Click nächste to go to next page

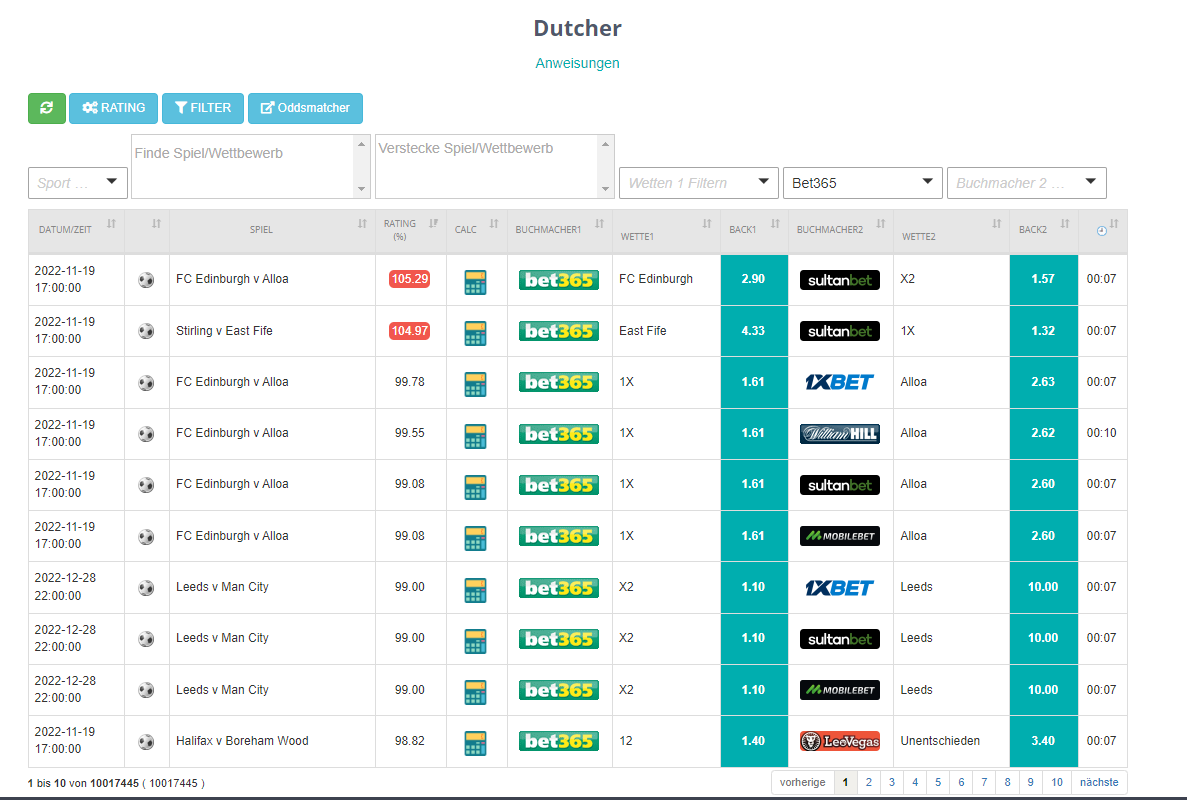point(1099,783)
